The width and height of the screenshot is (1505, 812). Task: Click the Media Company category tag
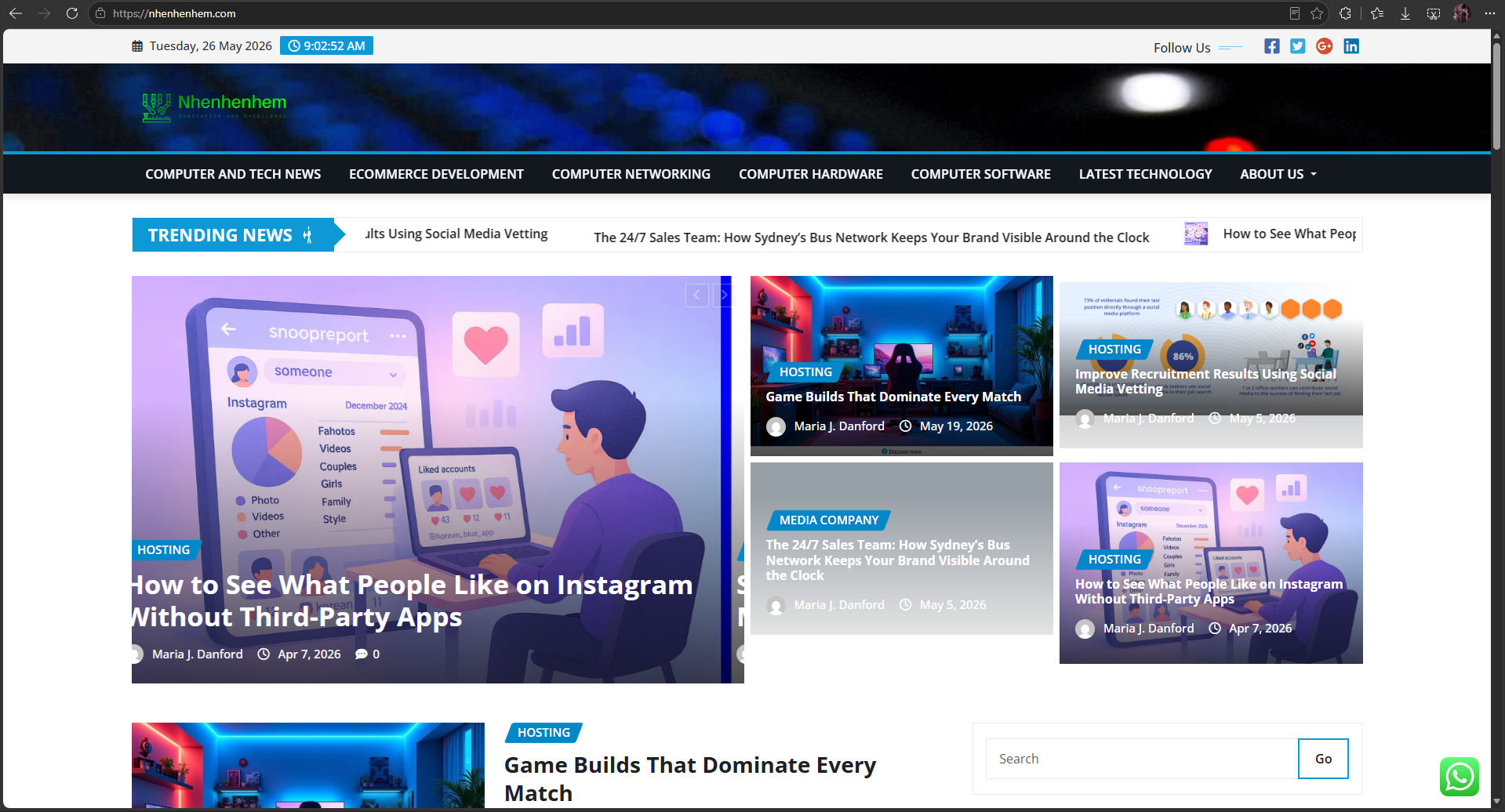tap(828, 520)
